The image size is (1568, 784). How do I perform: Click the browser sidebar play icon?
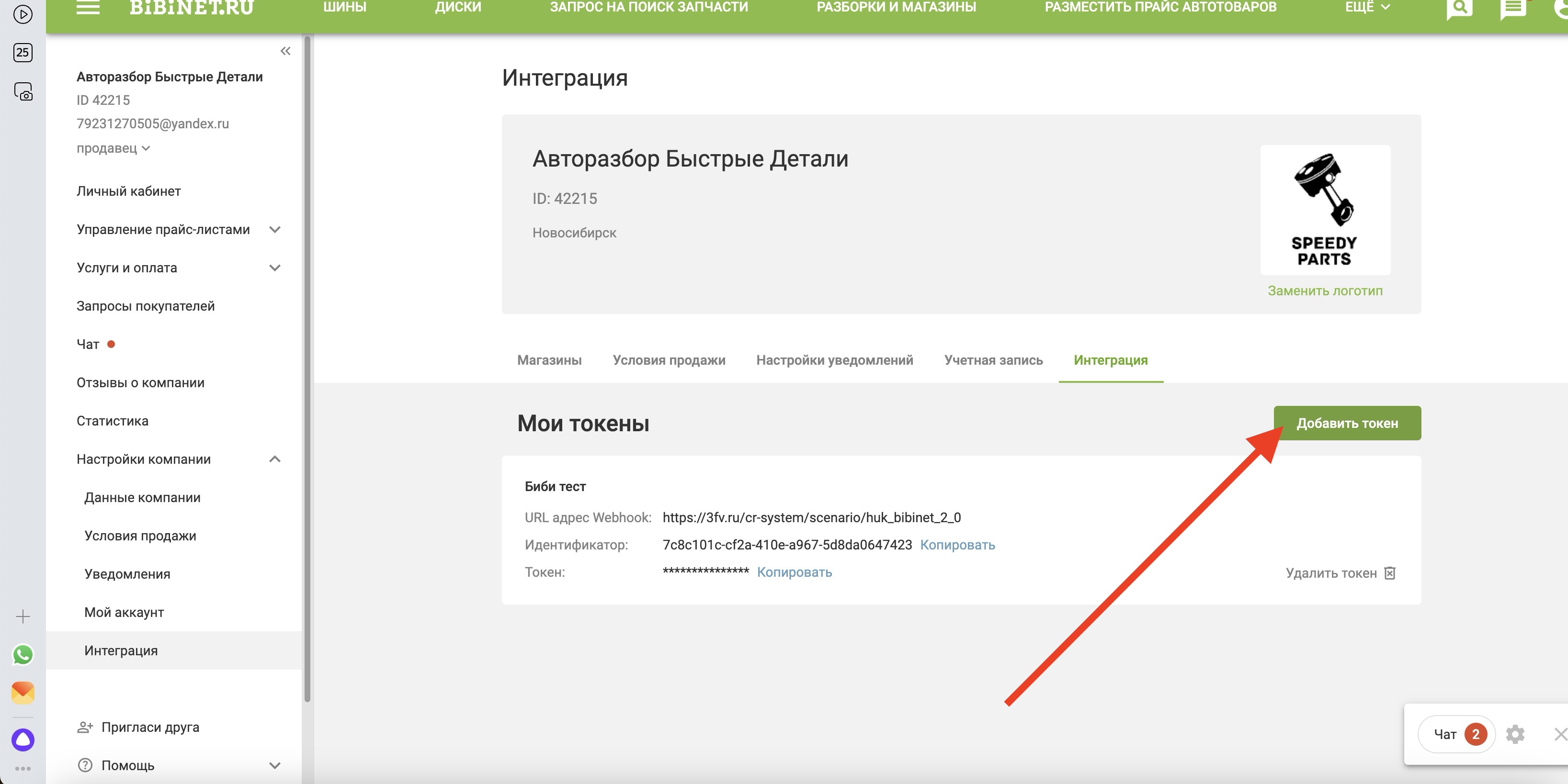pos(23,14)
